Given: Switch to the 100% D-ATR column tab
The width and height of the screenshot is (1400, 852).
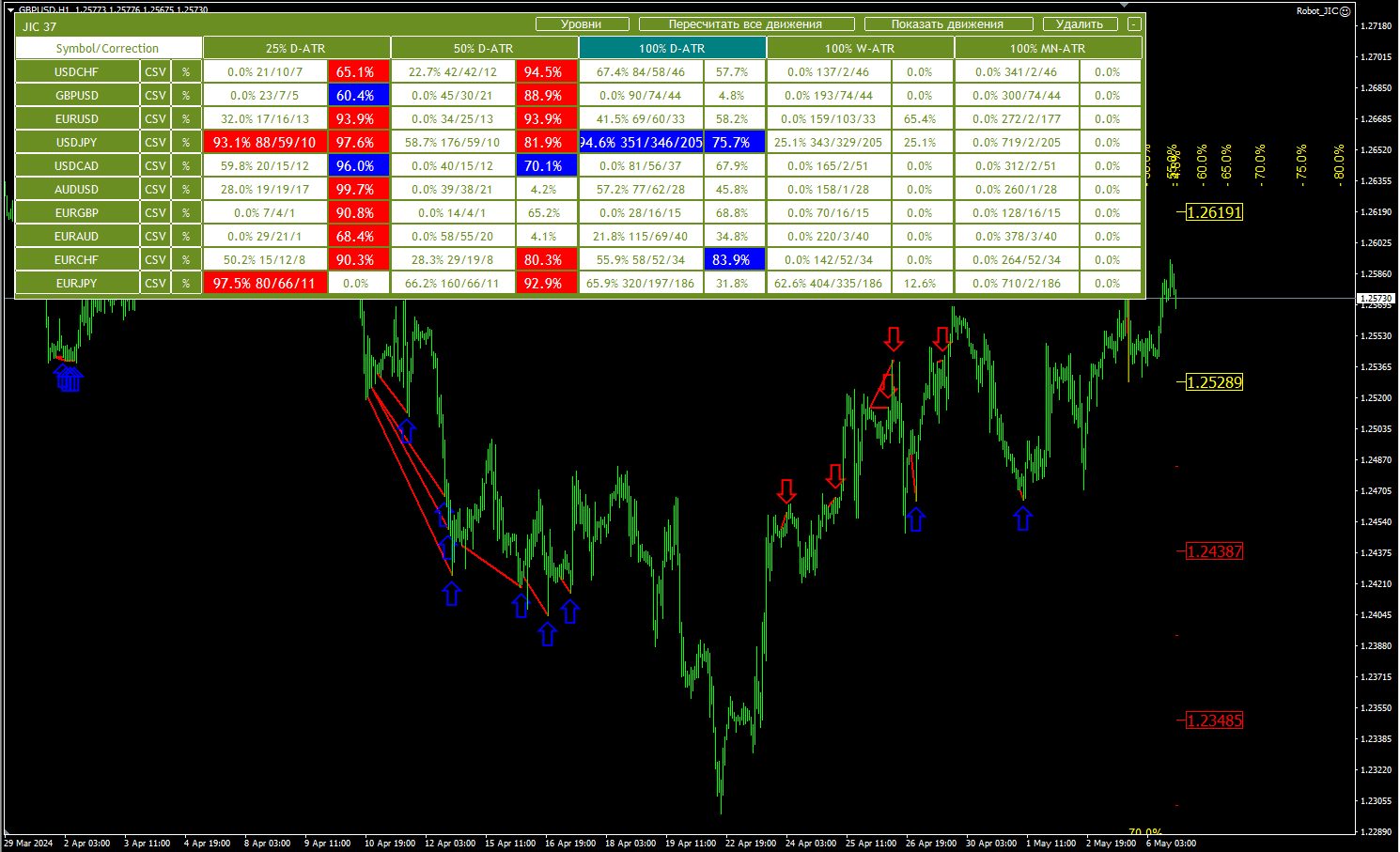Looking at the screenshot, I should (672, 48).
